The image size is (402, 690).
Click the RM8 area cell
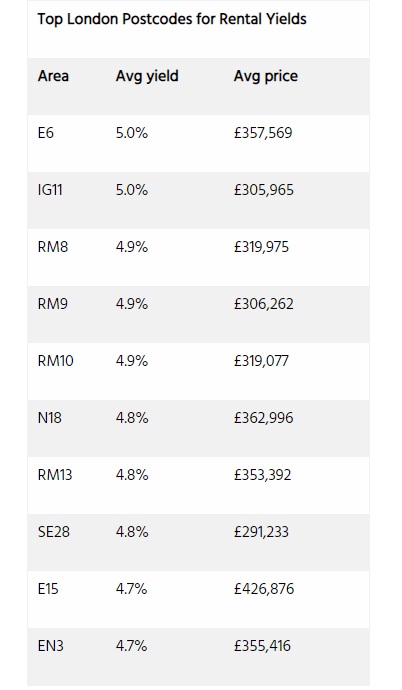pyautogui.click(x=53, y=247)
